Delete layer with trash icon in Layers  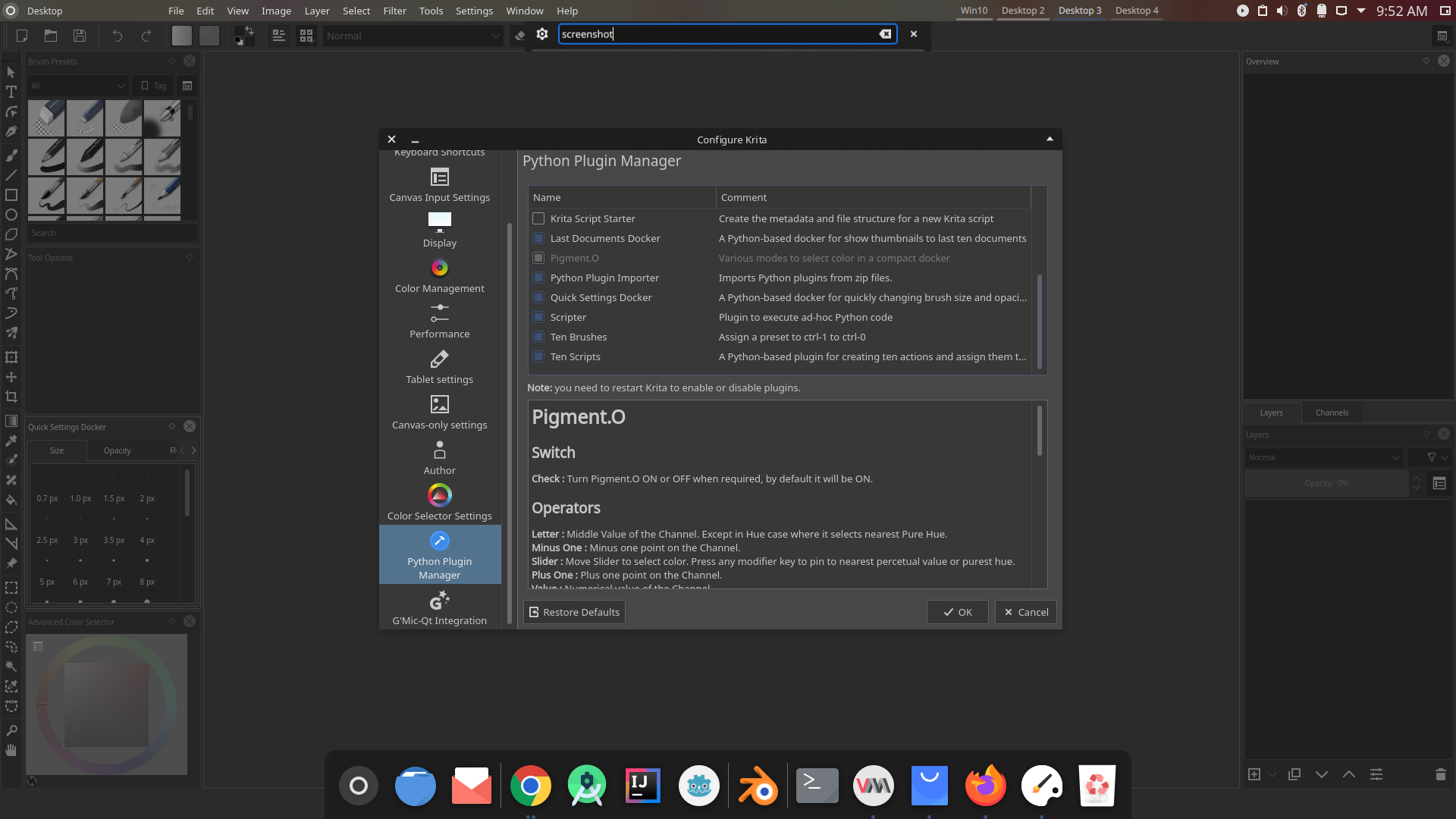[1441, 774]
